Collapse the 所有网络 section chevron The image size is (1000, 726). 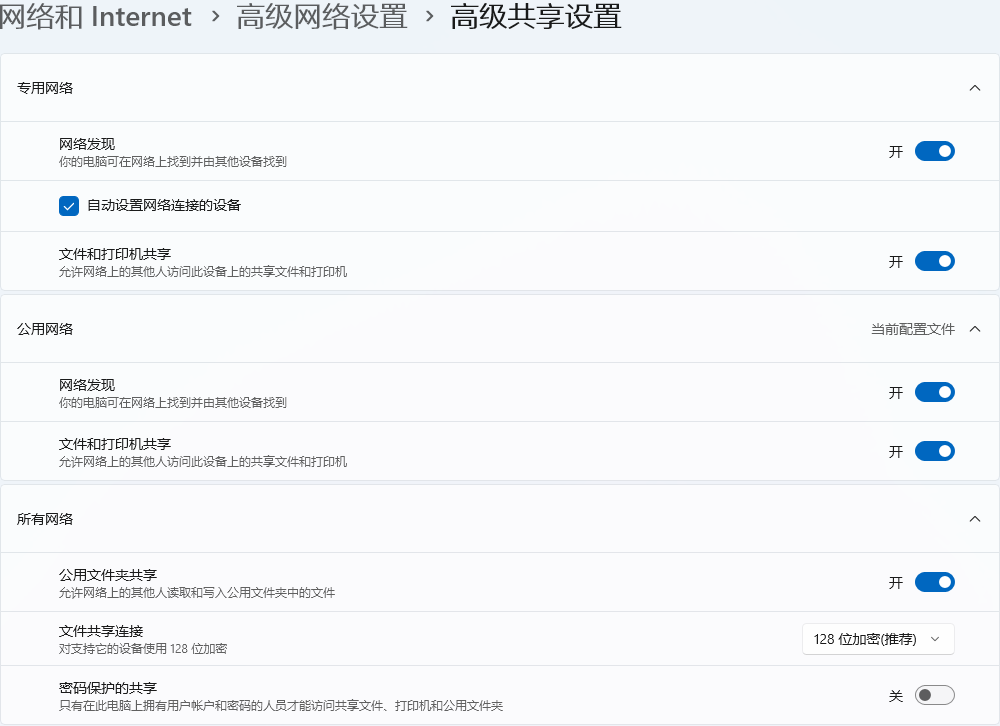pyautogui.click(x=975, y=519)
